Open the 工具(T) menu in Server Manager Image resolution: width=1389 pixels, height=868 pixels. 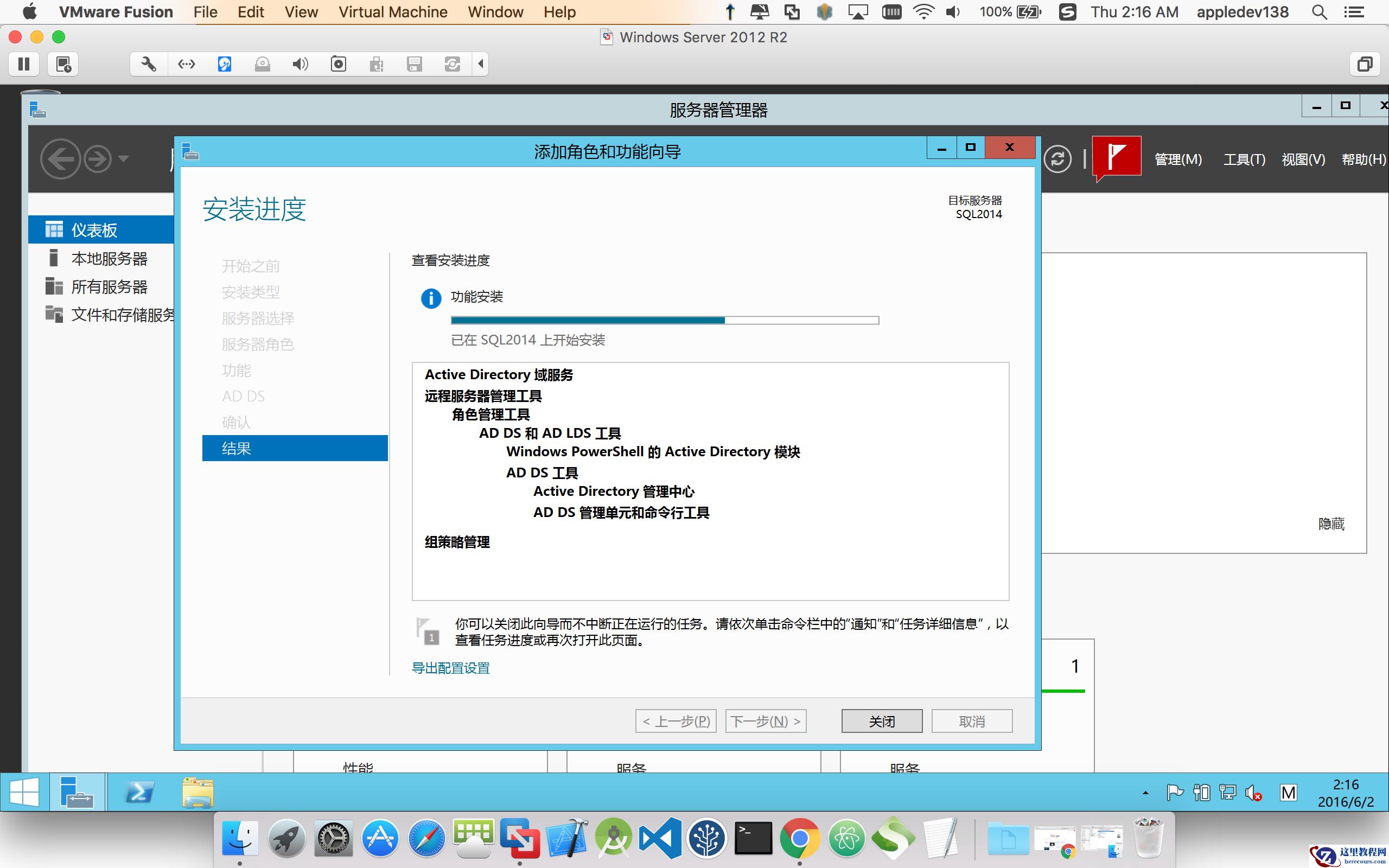point(1244,159)
